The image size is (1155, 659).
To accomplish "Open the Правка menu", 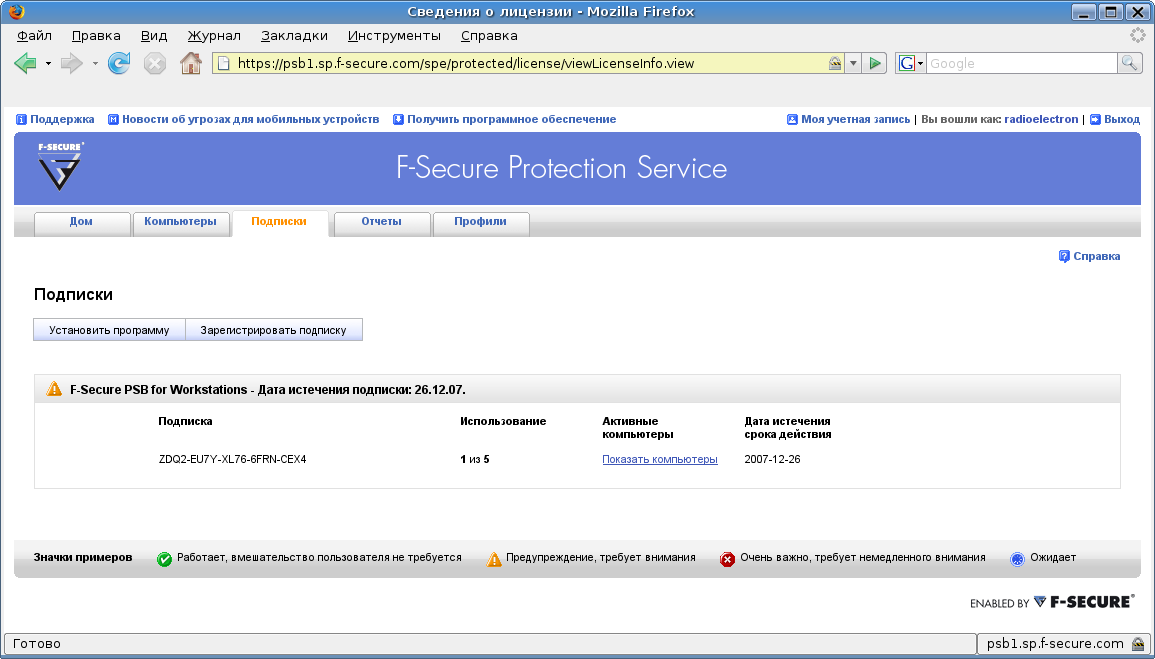I will 96,35.
